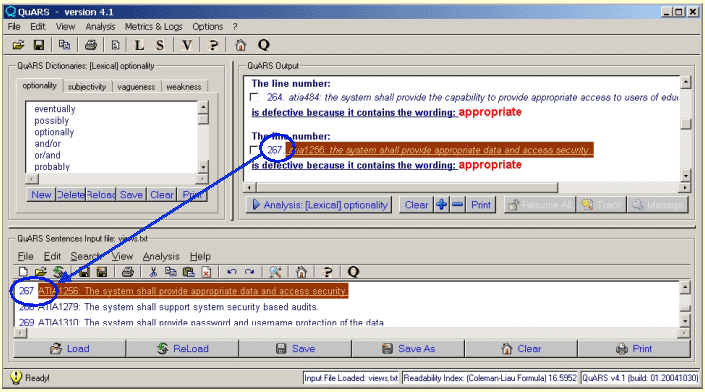The width and height of the screenshot is (705, 392).
Task: Run Syntactic analysis with the S icon
Action: (x=160, y=45)
